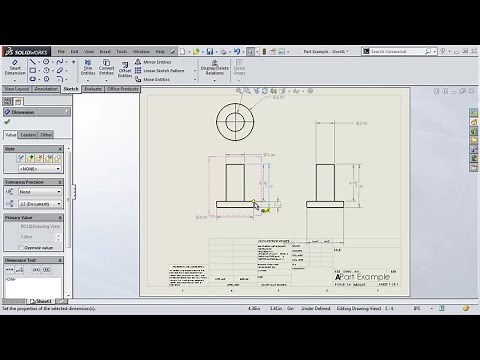Click Convert Entities tool
This screenshot has width=480, height=360.
coord(106,67)
